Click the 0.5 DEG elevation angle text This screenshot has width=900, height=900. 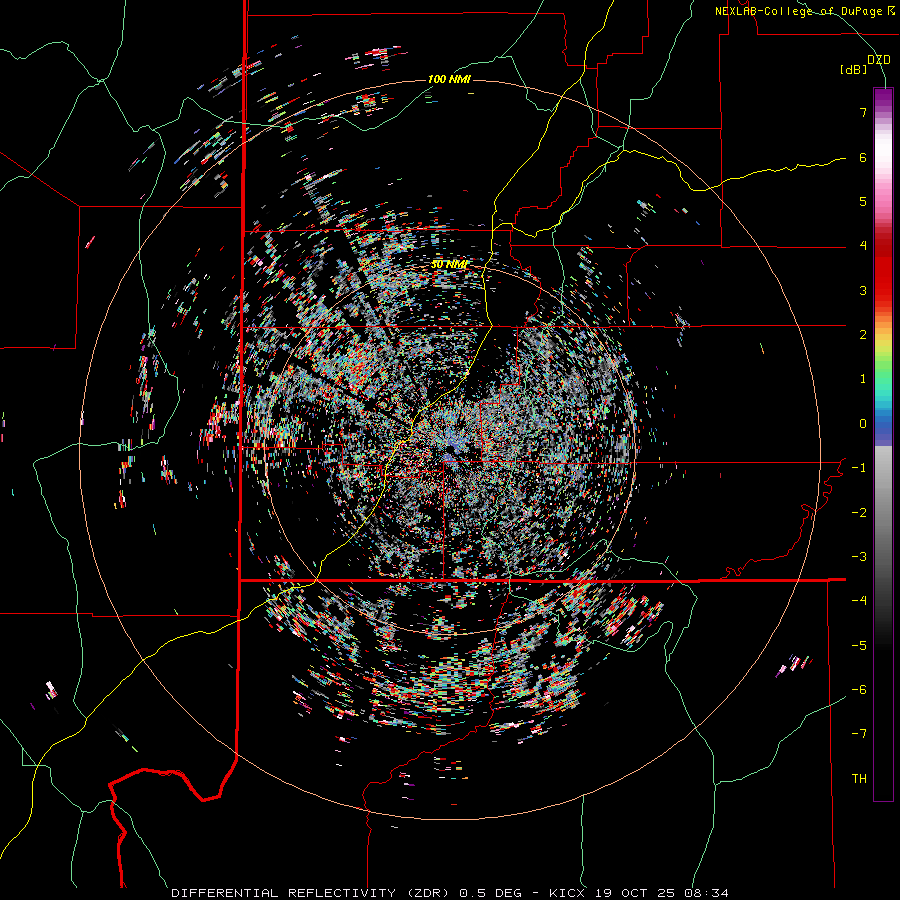coord(491,893)
